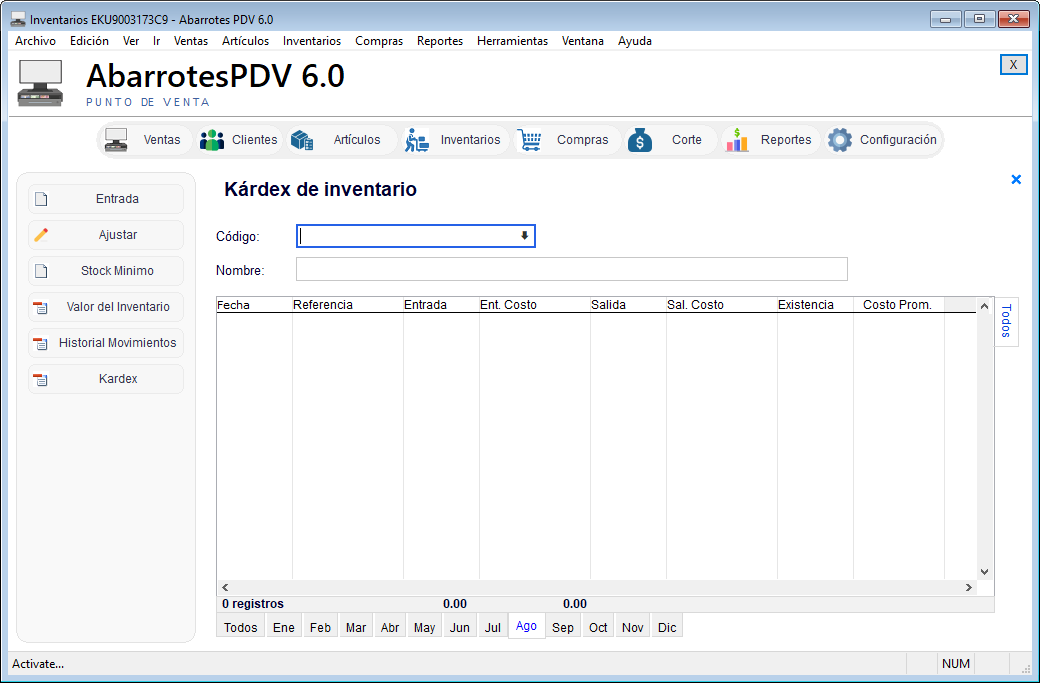1040x683 pixels.
Task: Select the May month tab
Action: 424,627
